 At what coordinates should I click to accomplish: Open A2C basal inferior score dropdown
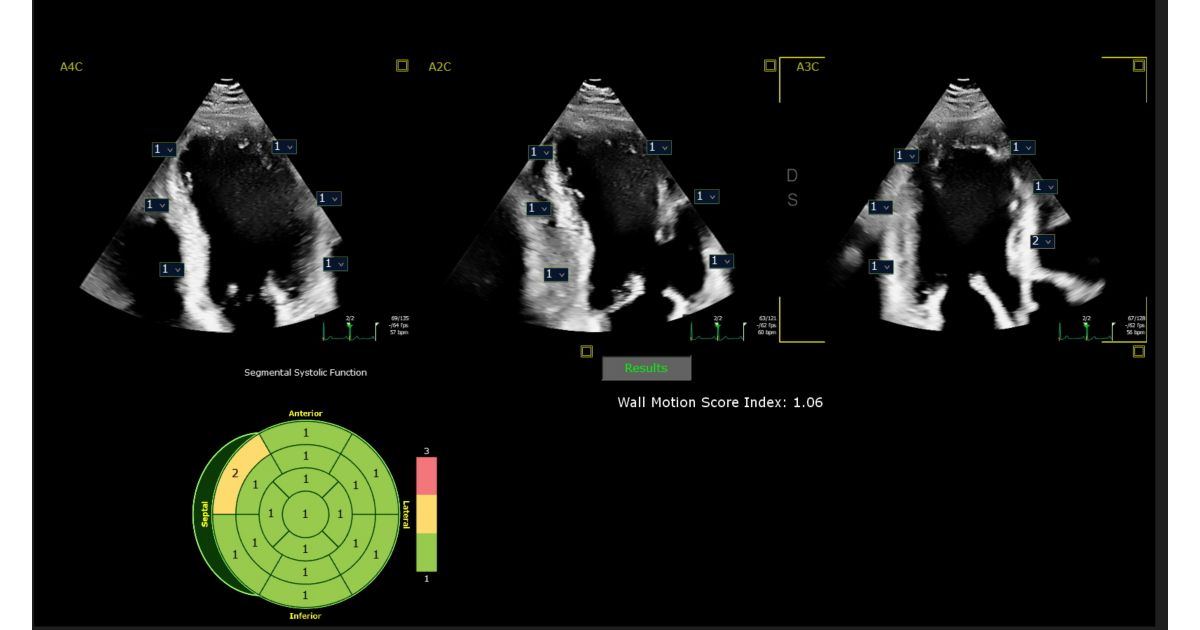(x=556, y=274)
